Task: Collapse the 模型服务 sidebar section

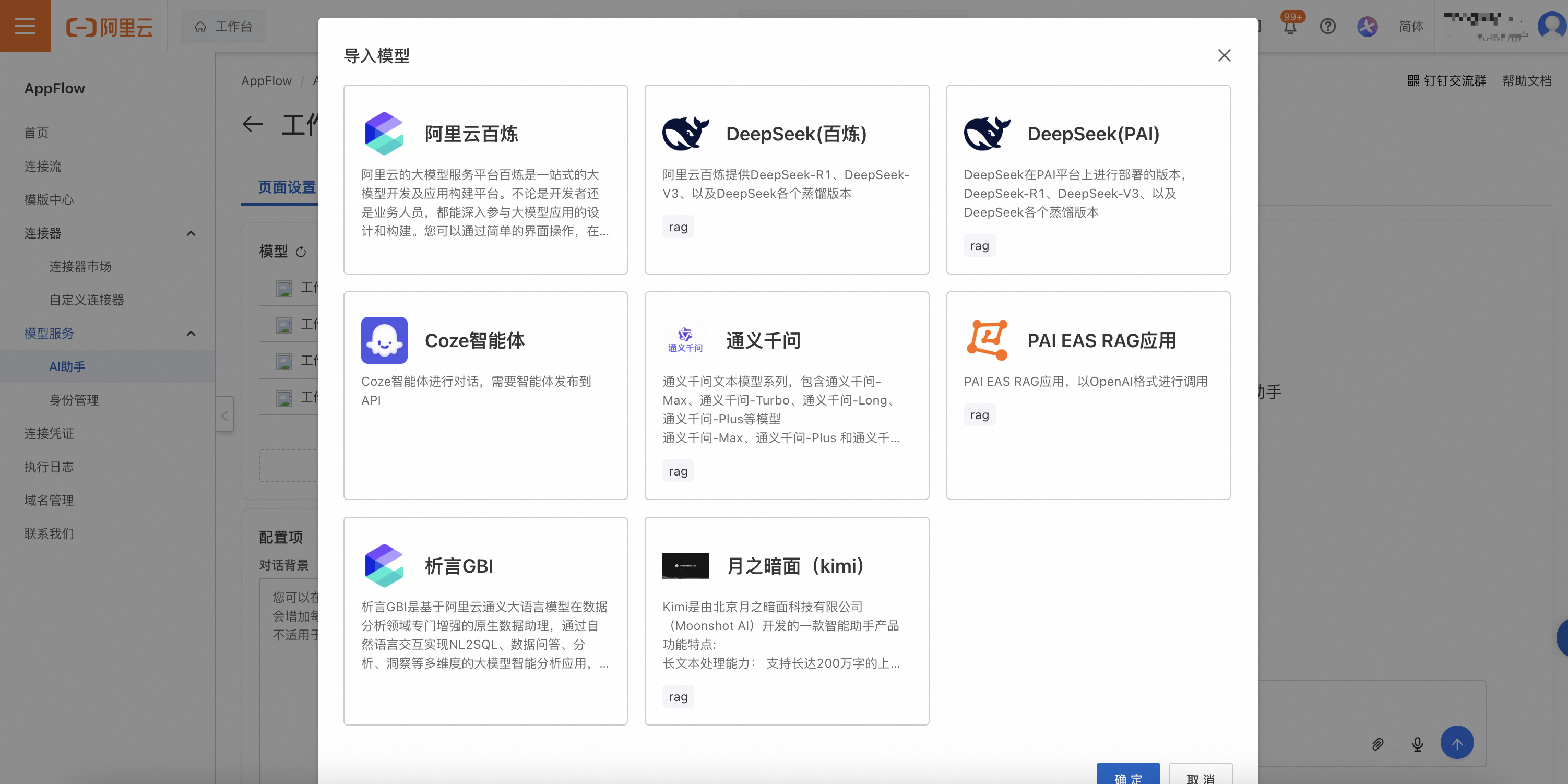Action: (191, 334)
